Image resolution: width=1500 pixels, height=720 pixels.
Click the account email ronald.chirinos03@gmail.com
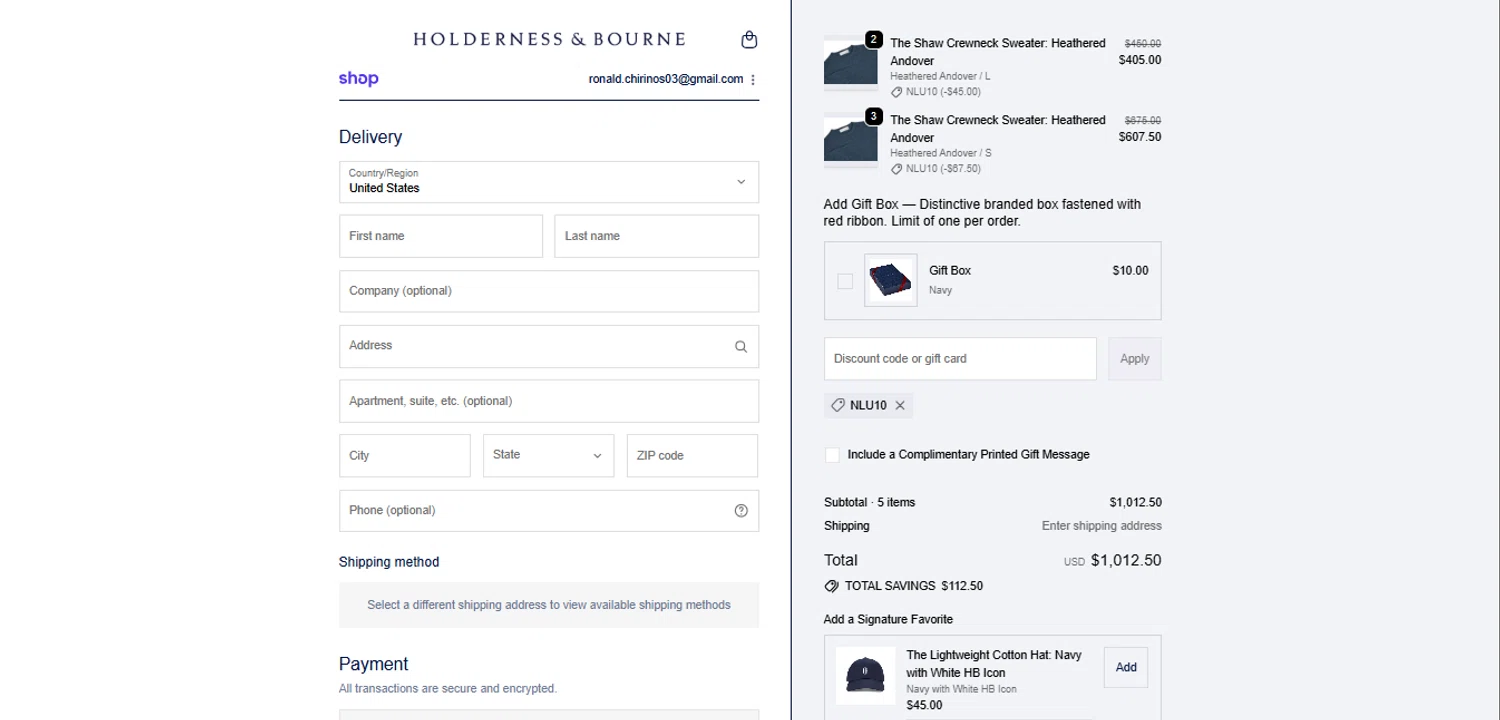pyautogui.click(x=666, y=79)
